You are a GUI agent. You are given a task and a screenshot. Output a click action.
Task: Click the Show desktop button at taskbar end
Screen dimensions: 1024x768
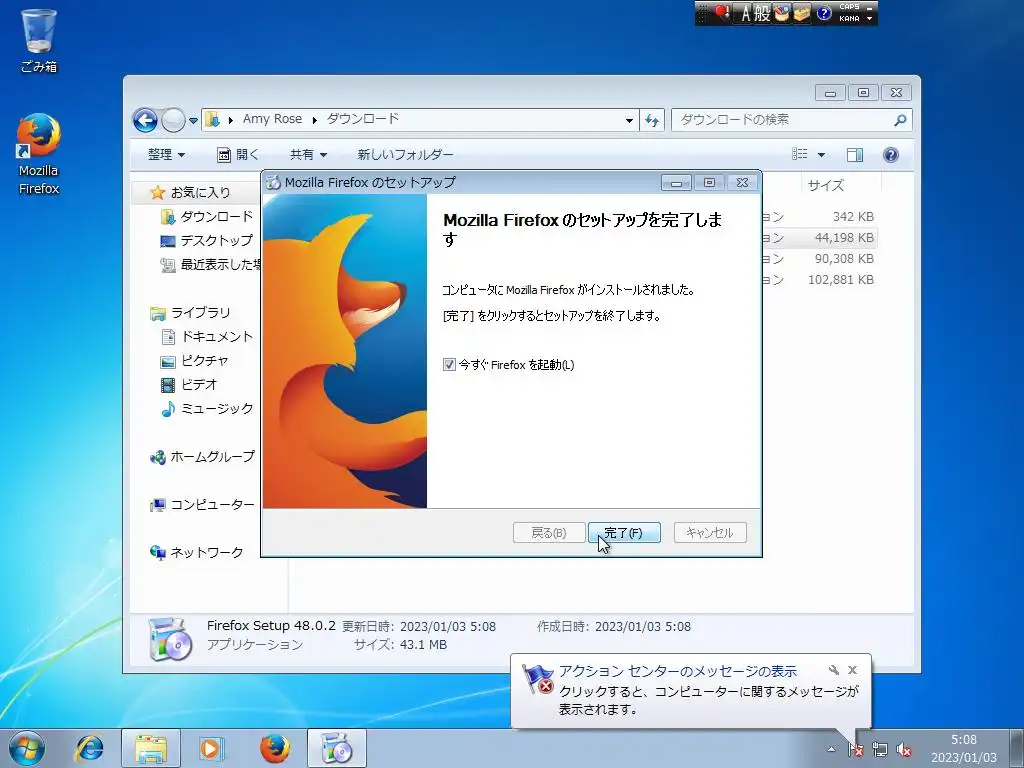1017,748
